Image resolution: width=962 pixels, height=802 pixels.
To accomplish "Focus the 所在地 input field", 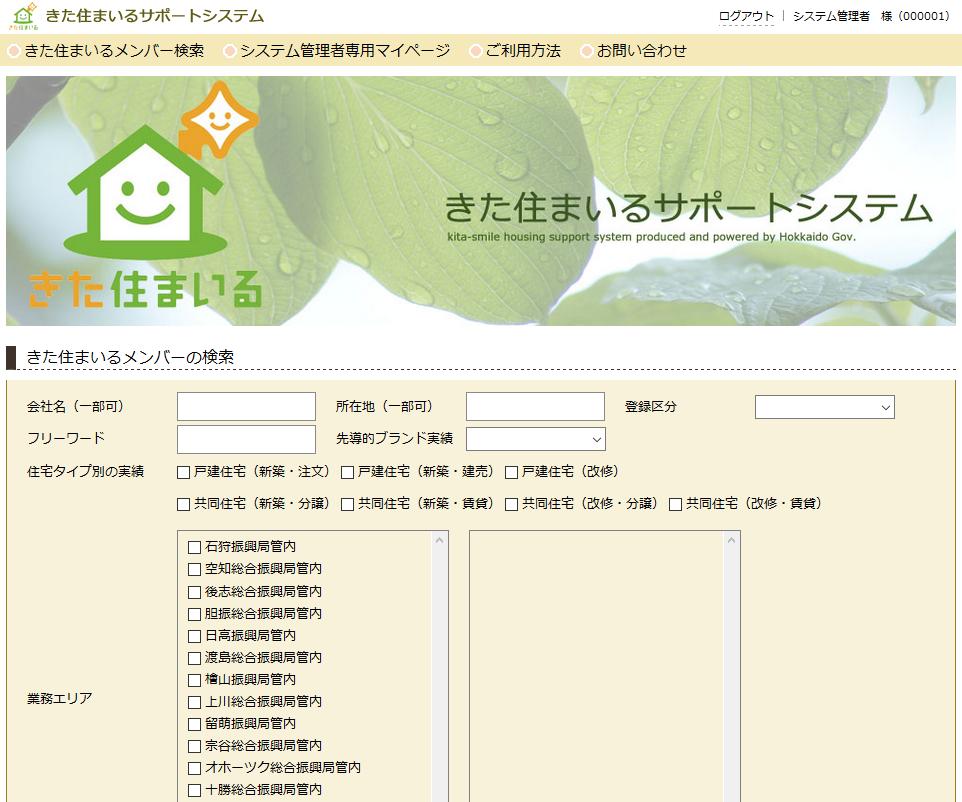I will point(535,406).
